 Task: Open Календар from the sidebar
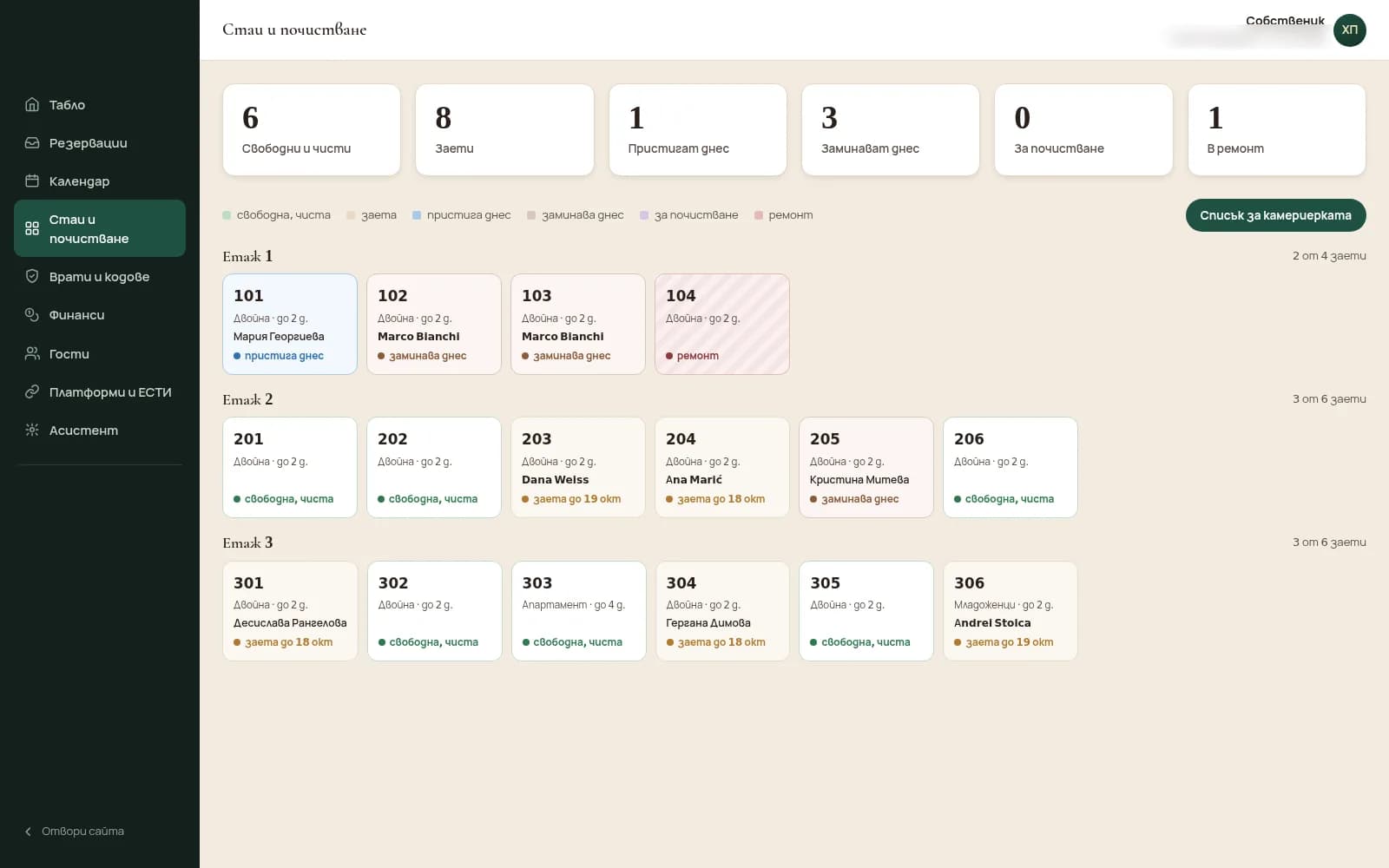coord(100,181)
